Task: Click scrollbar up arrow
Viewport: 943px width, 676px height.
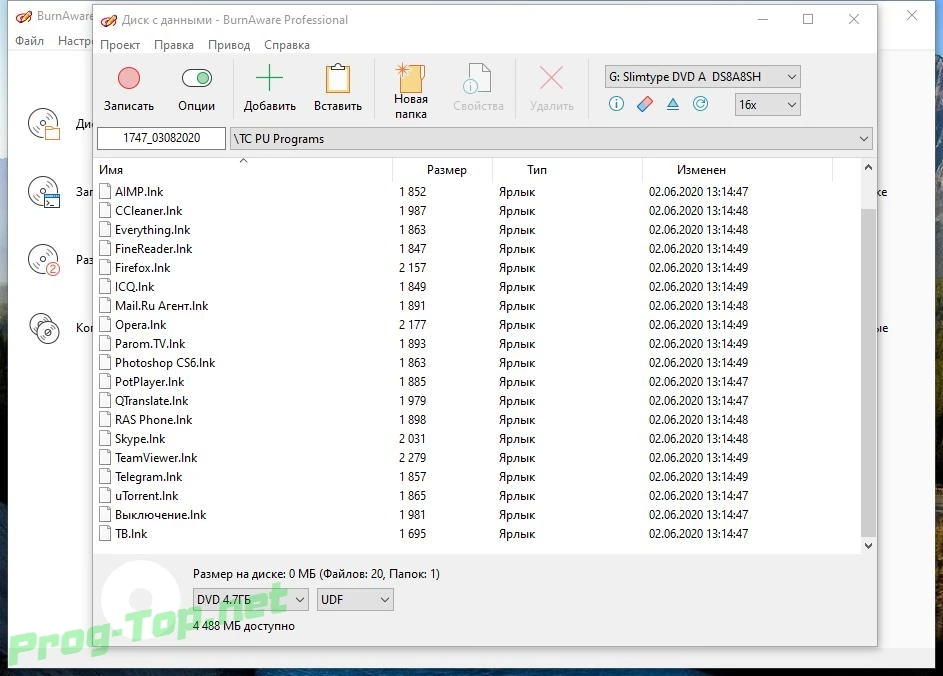Action: pyautogui.click(x=868, y=168)
